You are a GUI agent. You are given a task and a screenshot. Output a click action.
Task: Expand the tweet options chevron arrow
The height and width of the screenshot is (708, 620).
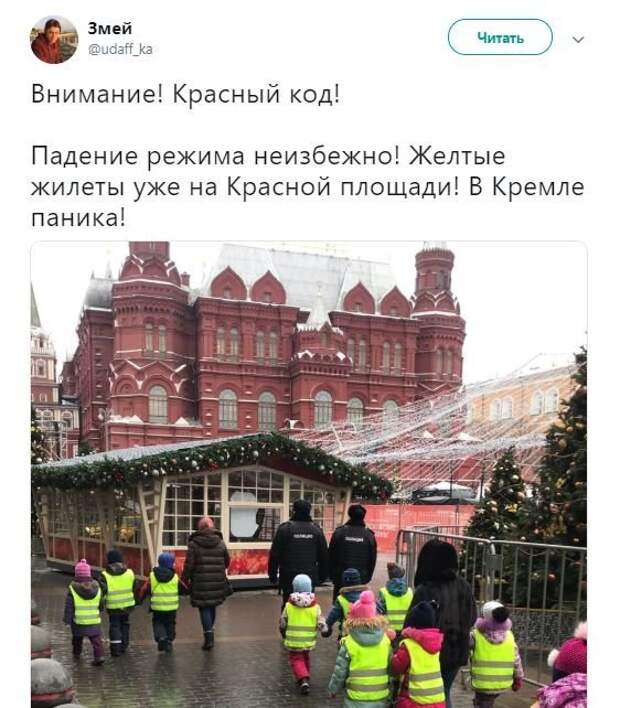(x=578, y=39)
